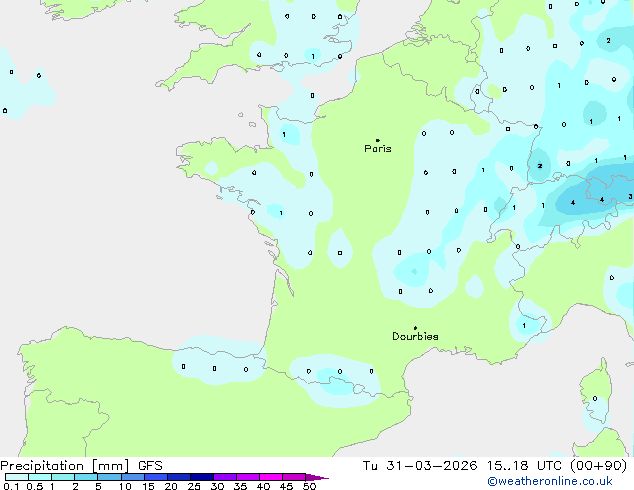Image resolution: width=634 pixels, height=490 pixels.
Task: Click the legend label '0.5'
Action: [35, 486]
